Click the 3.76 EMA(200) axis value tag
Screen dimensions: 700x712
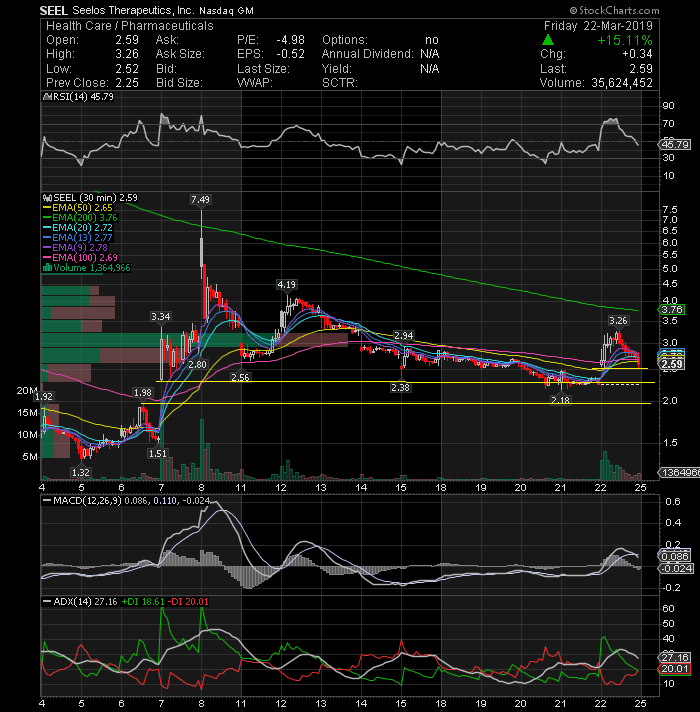tap(672, 310)
